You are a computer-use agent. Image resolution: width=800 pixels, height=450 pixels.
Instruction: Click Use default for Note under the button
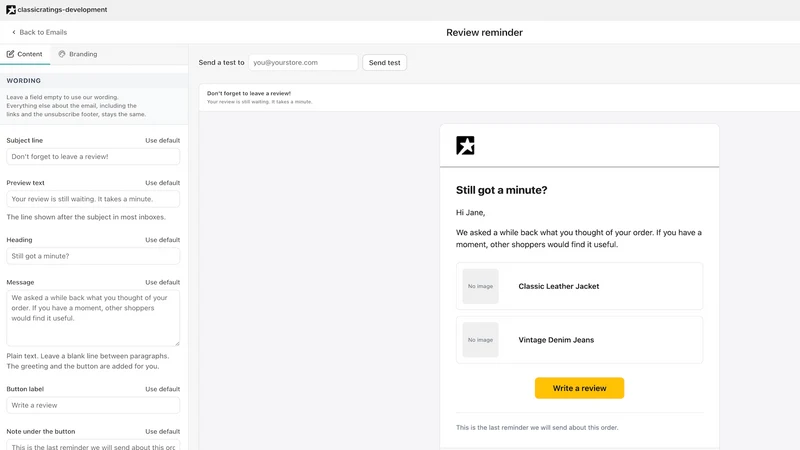click(x=162, y=431)
